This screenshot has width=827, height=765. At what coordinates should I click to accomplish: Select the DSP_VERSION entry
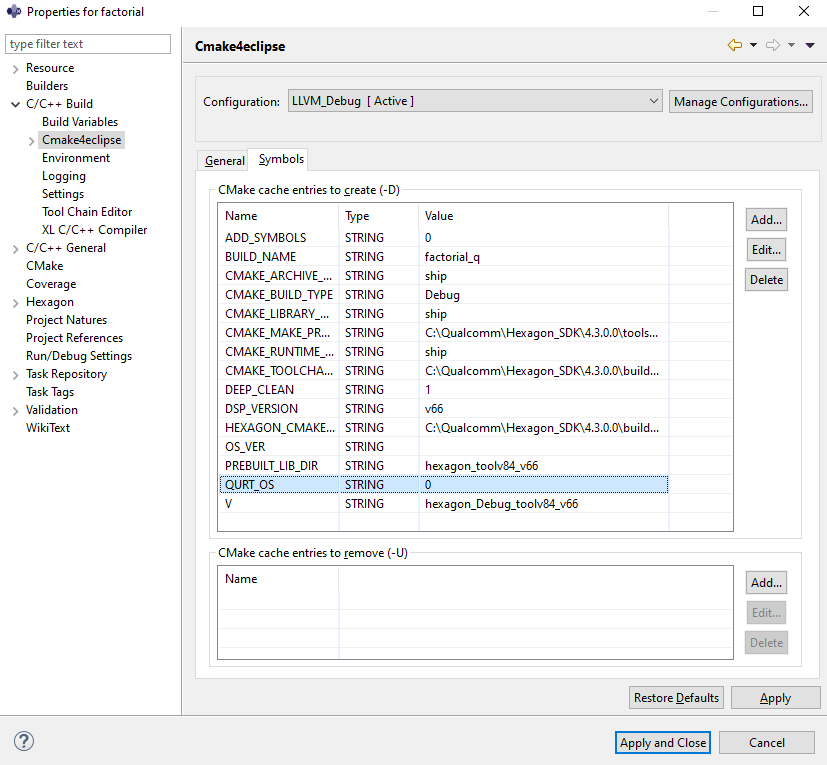(444, 408)
